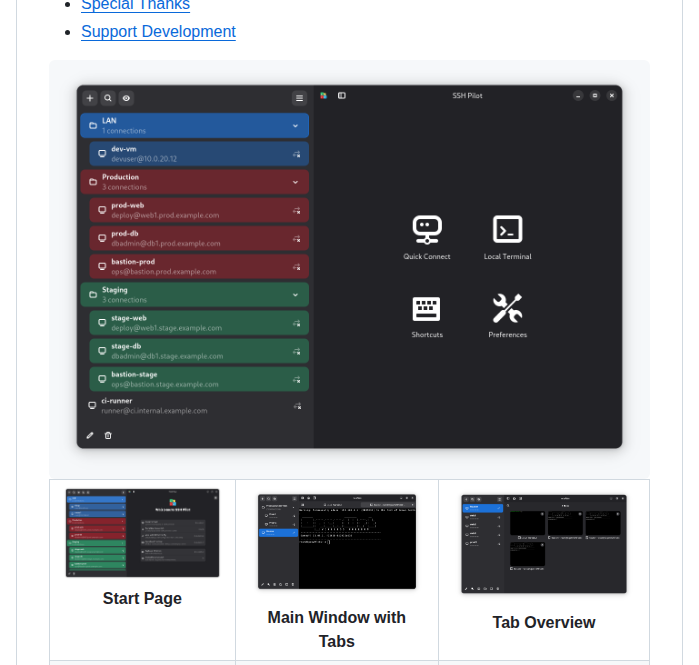Open the Tab Overview thumbnail
699x665 pixels.
544,544
